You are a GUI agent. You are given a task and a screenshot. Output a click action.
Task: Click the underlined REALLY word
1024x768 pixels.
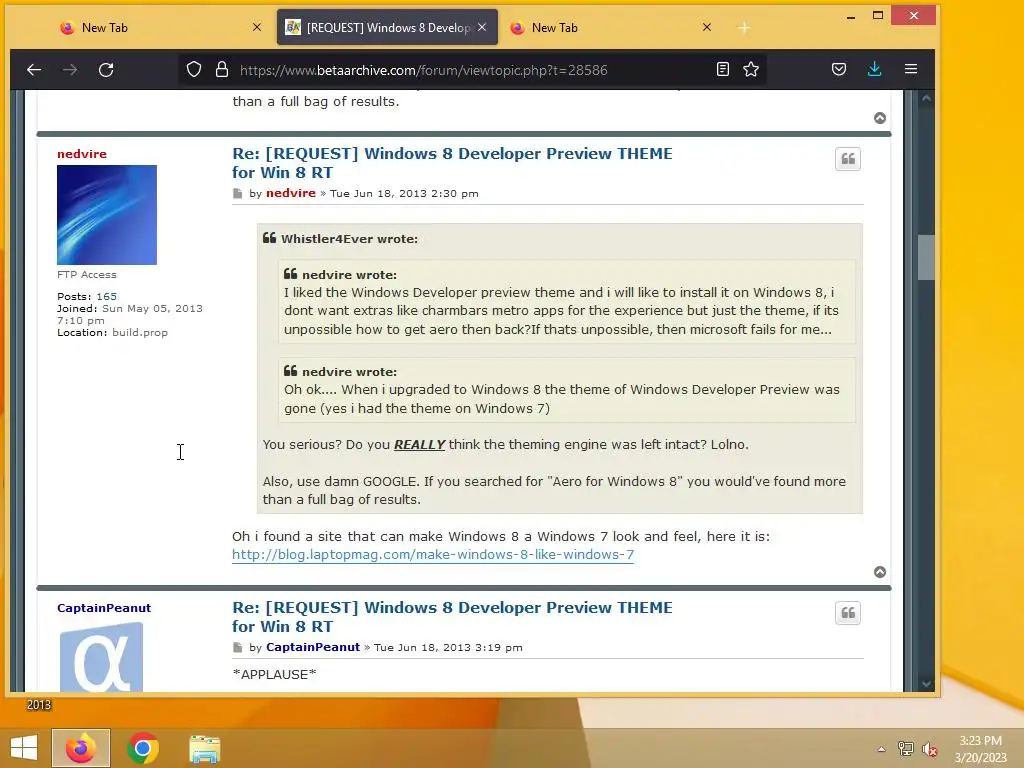[x=419, y=445]
